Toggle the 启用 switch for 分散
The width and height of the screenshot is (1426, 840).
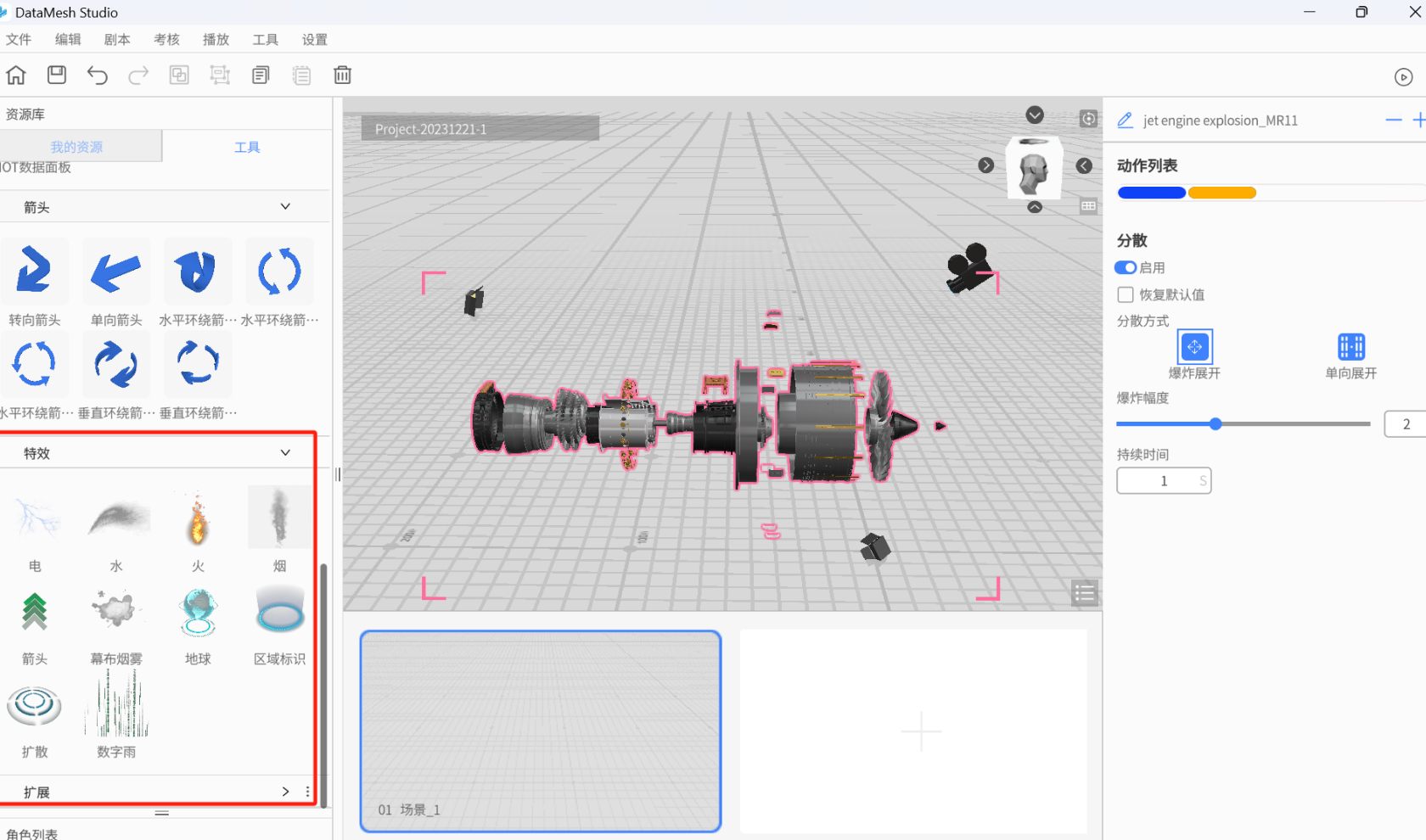coord(1126,267)
